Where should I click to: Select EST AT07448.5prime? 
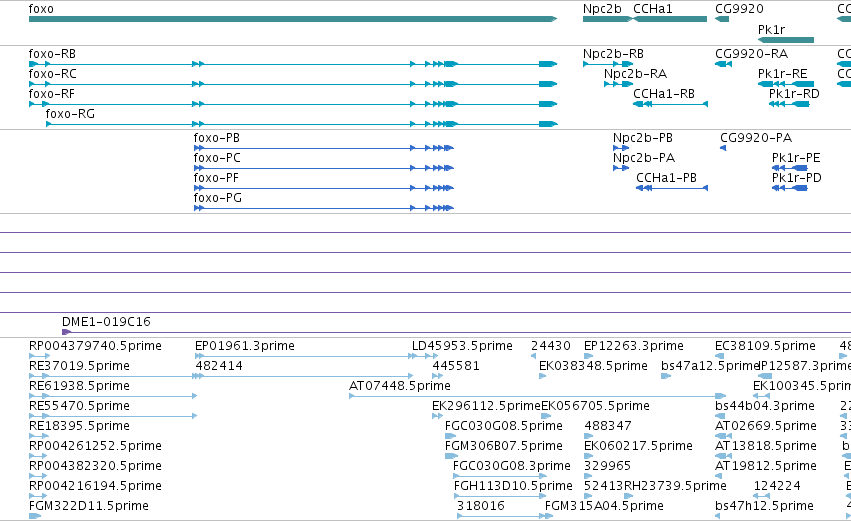click(x=399, y=386)
